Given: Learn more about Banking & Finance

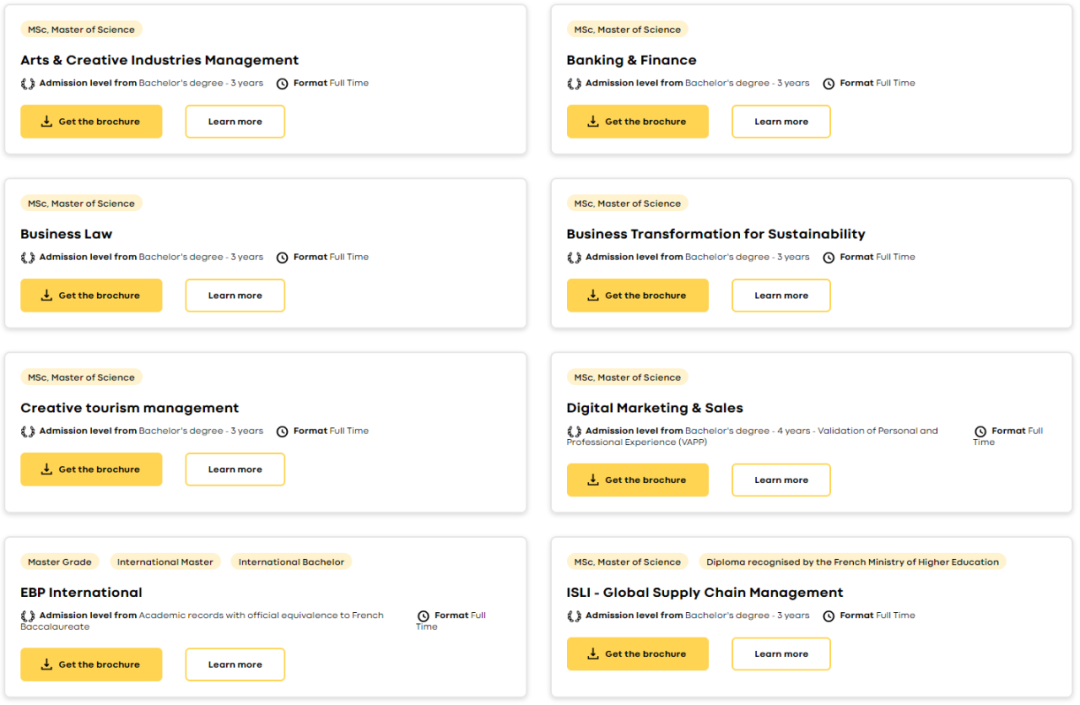Looking at the screenshot, I should [780, 122].
